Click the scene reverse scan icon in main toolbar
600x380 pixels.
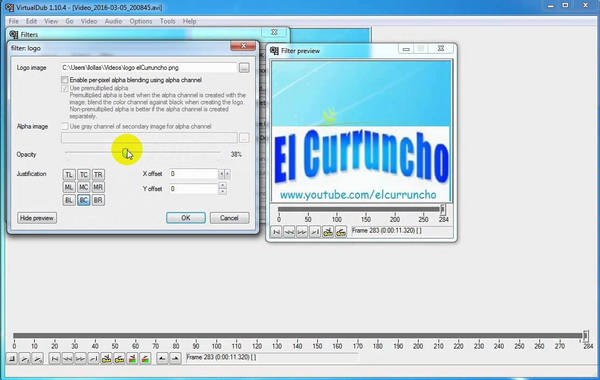point(132,359)
